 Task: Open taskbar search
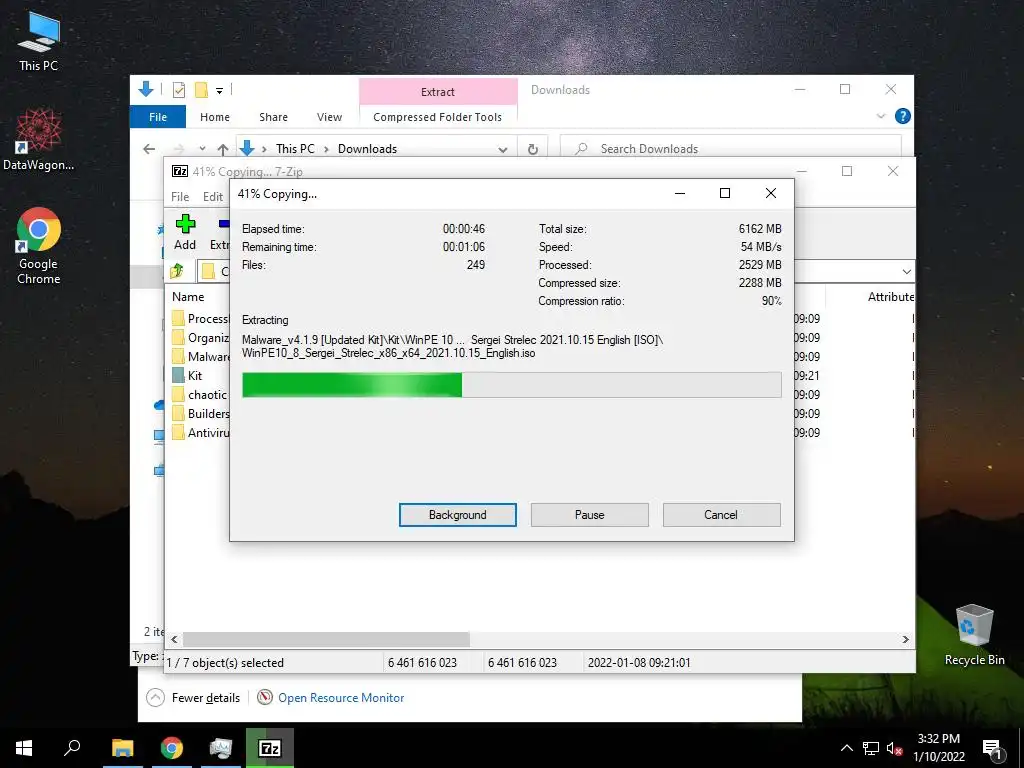[72, 748]
